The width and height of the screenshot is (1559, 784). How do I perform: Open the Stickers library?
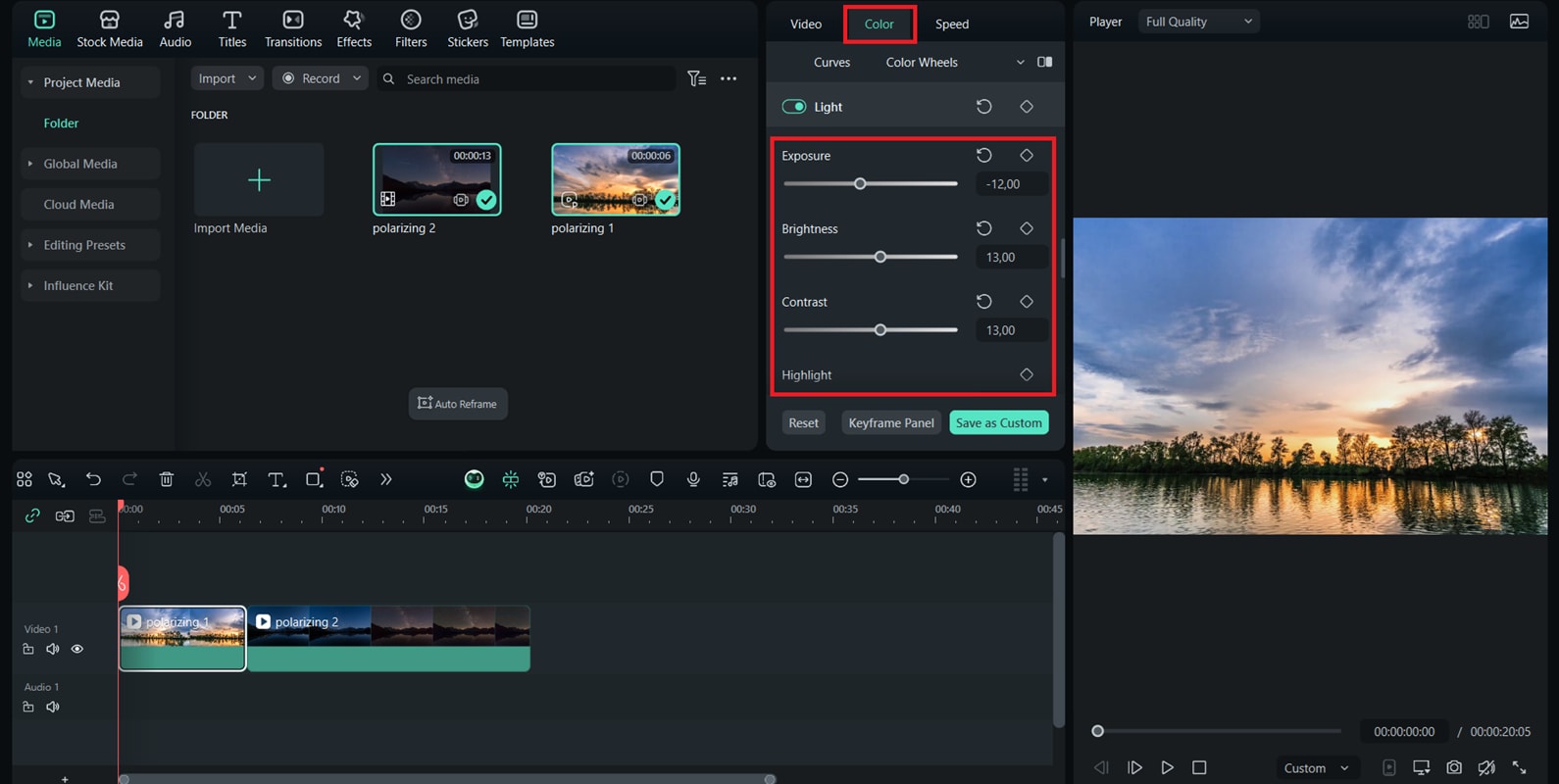coord(468,29)
